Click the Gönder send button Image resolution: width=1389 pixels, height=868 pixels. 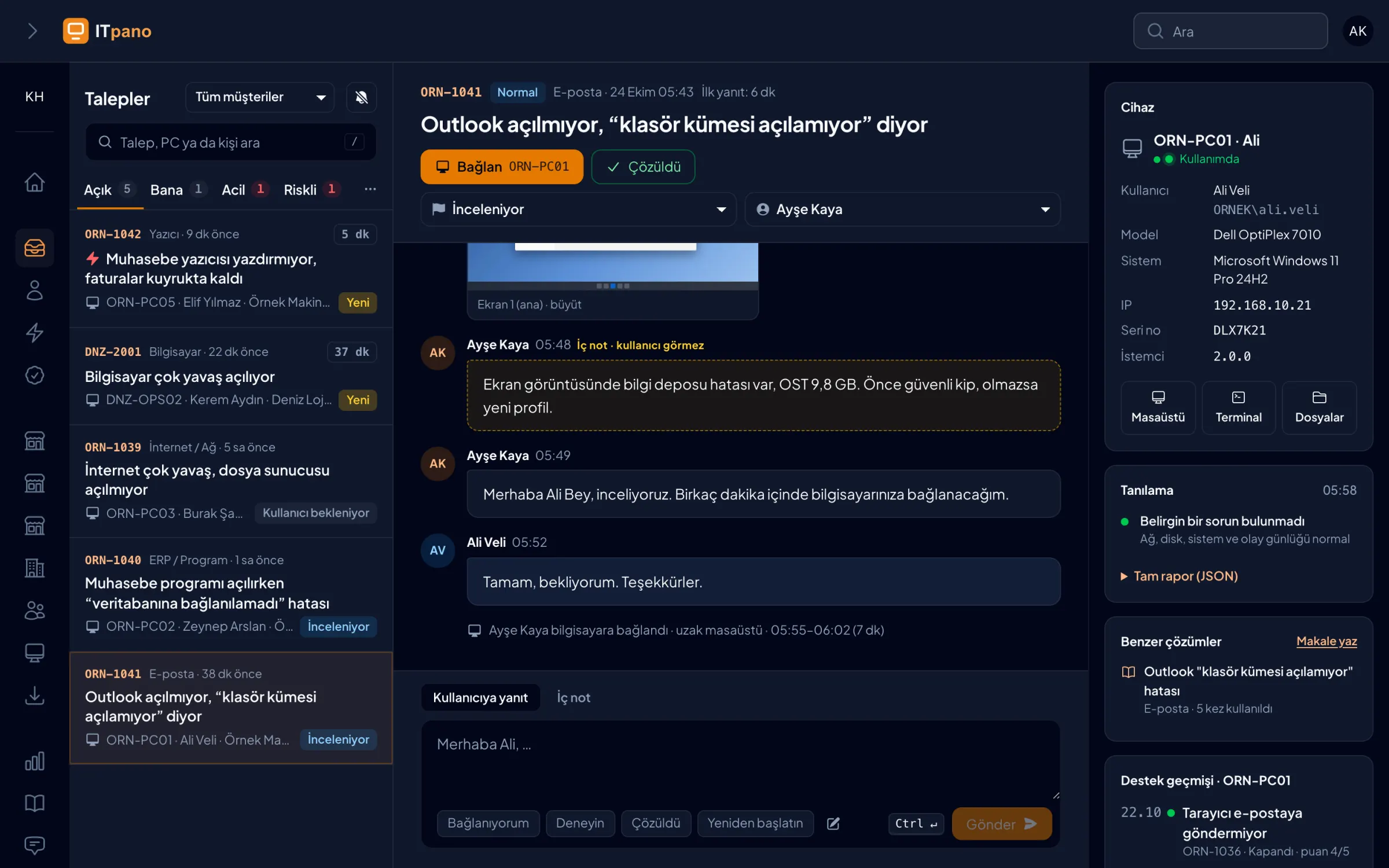tap(1002, 824)
